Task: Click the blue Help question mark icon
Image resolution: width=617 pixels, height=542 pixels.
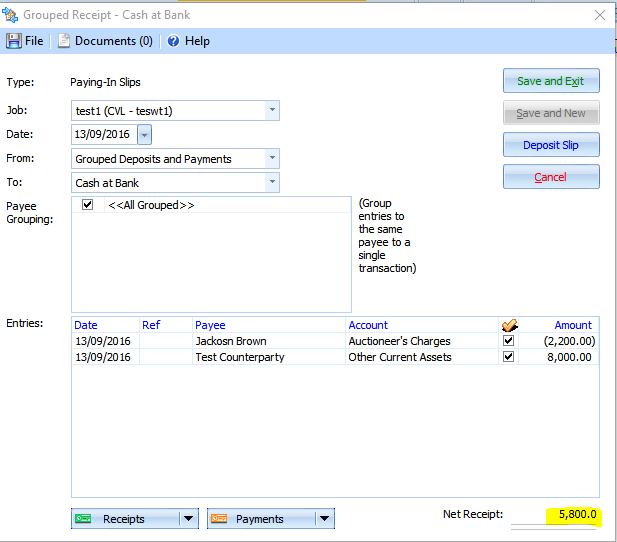Action: click(x=173, y=41)
